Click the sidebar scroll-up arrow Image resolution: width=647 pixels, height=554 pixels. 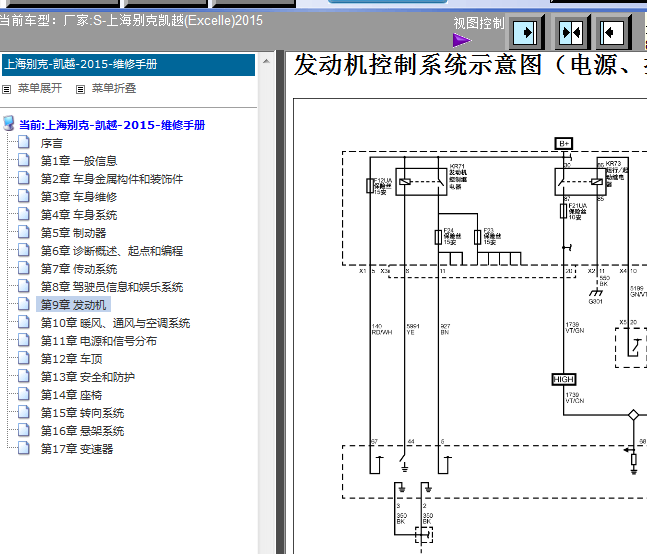point(267,61)
